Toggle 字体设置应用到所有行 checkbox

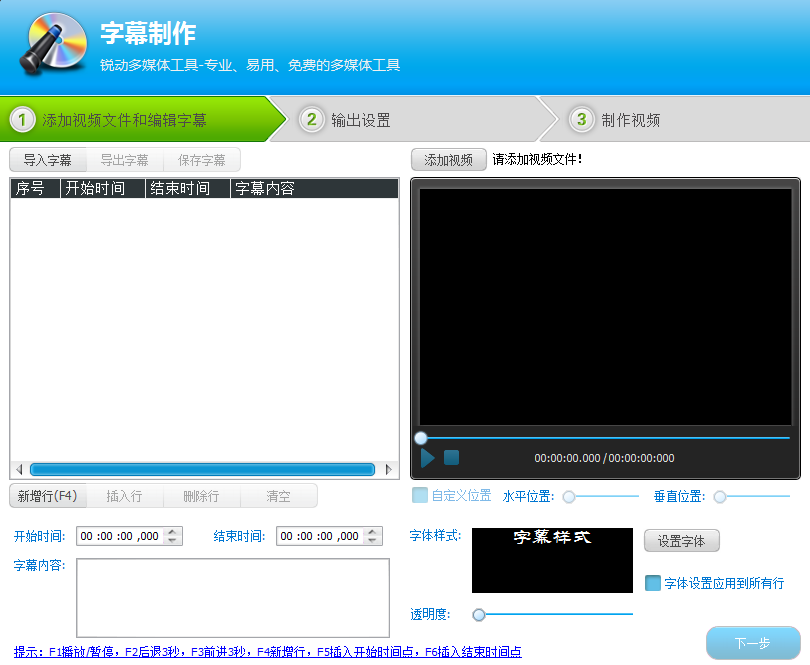(653, 583)
